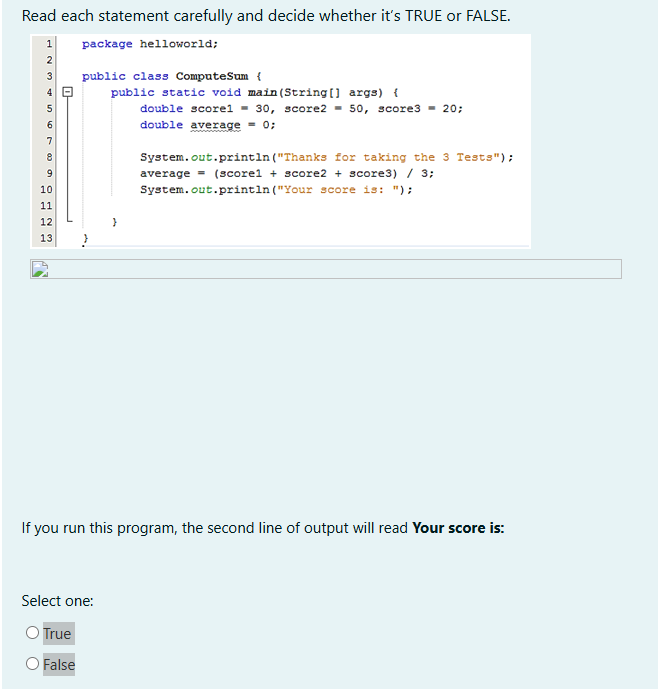Click the 'public class ComputeSum' line
Viewport: 658px width, 689px height.
(x=172, y=76)
